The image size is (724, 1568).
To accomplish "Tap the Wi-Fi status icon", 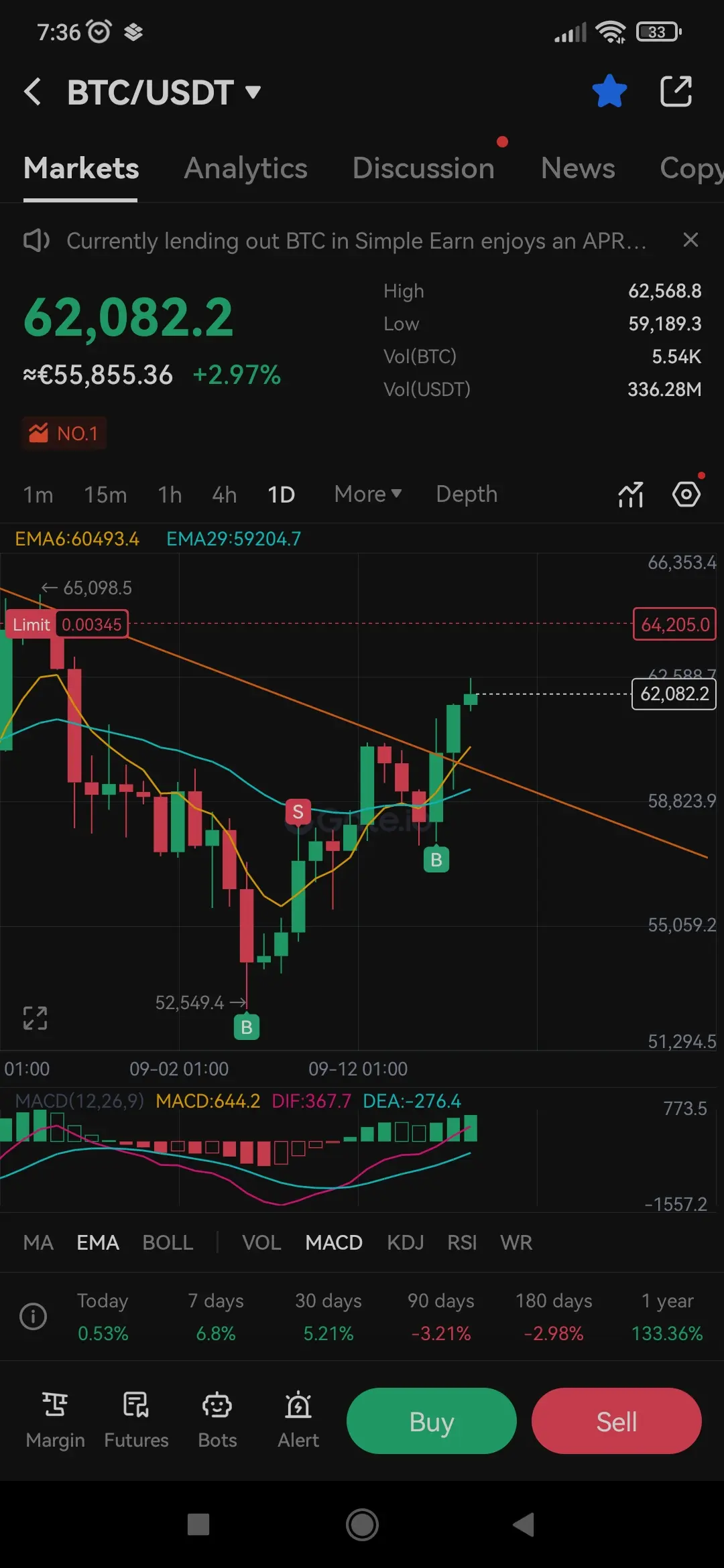I will (611, 31).
